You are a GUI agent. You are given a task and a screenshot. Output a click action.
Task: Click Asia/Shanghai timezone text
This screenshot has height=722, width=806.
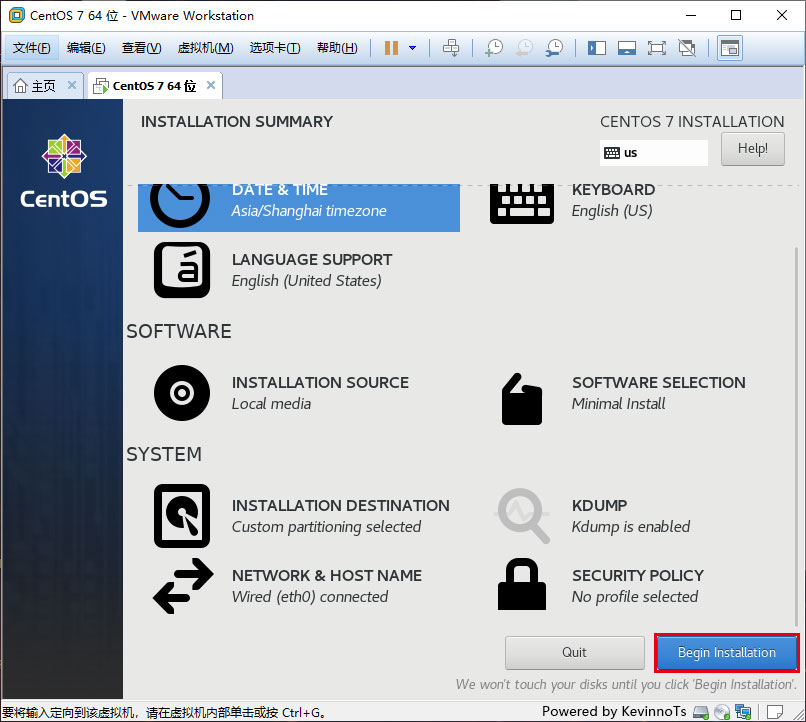click(309, 211)
